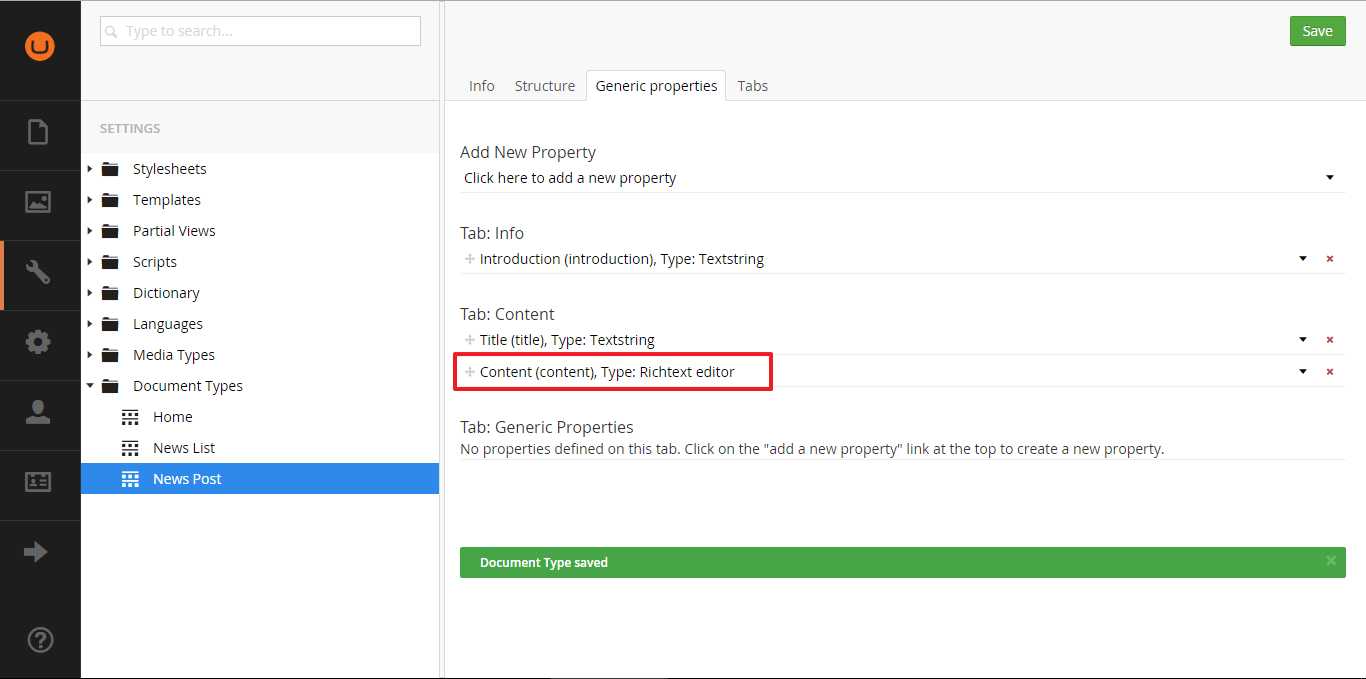Select News List document type

pos(184,448)
